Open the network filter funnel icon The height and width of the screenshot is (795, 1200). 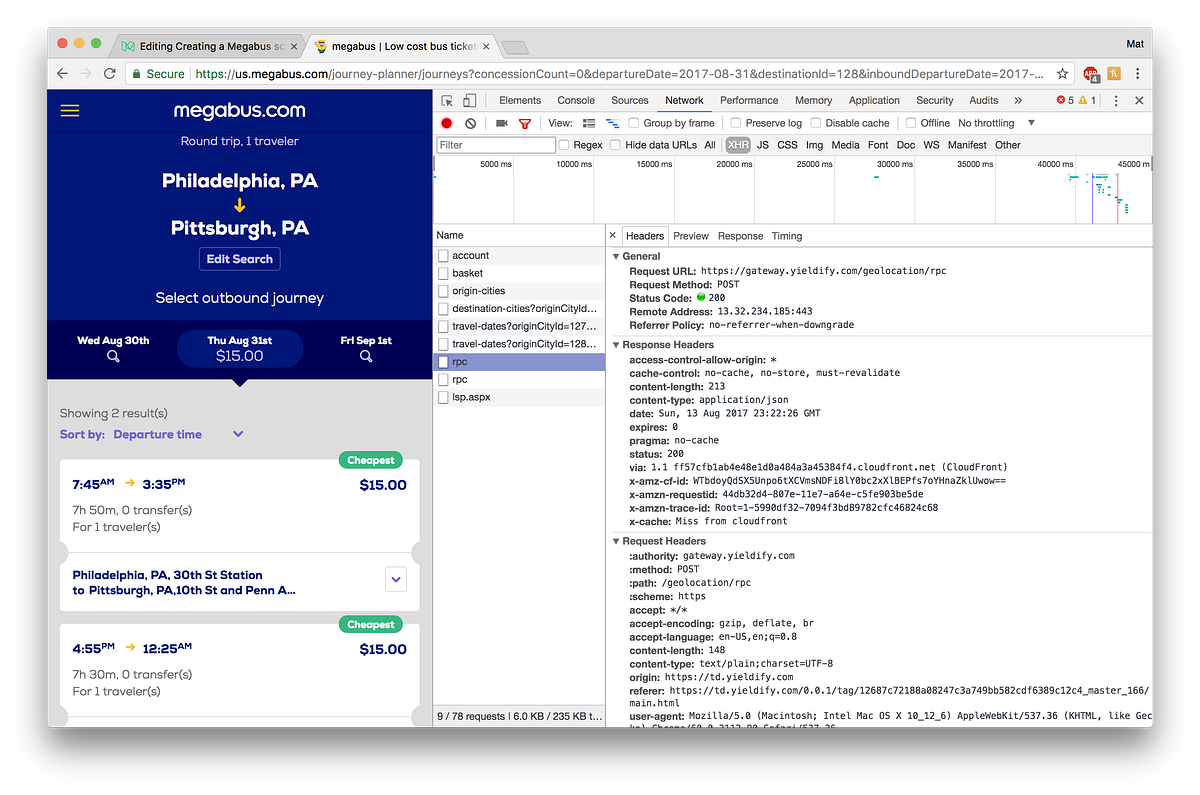[524, 122]
